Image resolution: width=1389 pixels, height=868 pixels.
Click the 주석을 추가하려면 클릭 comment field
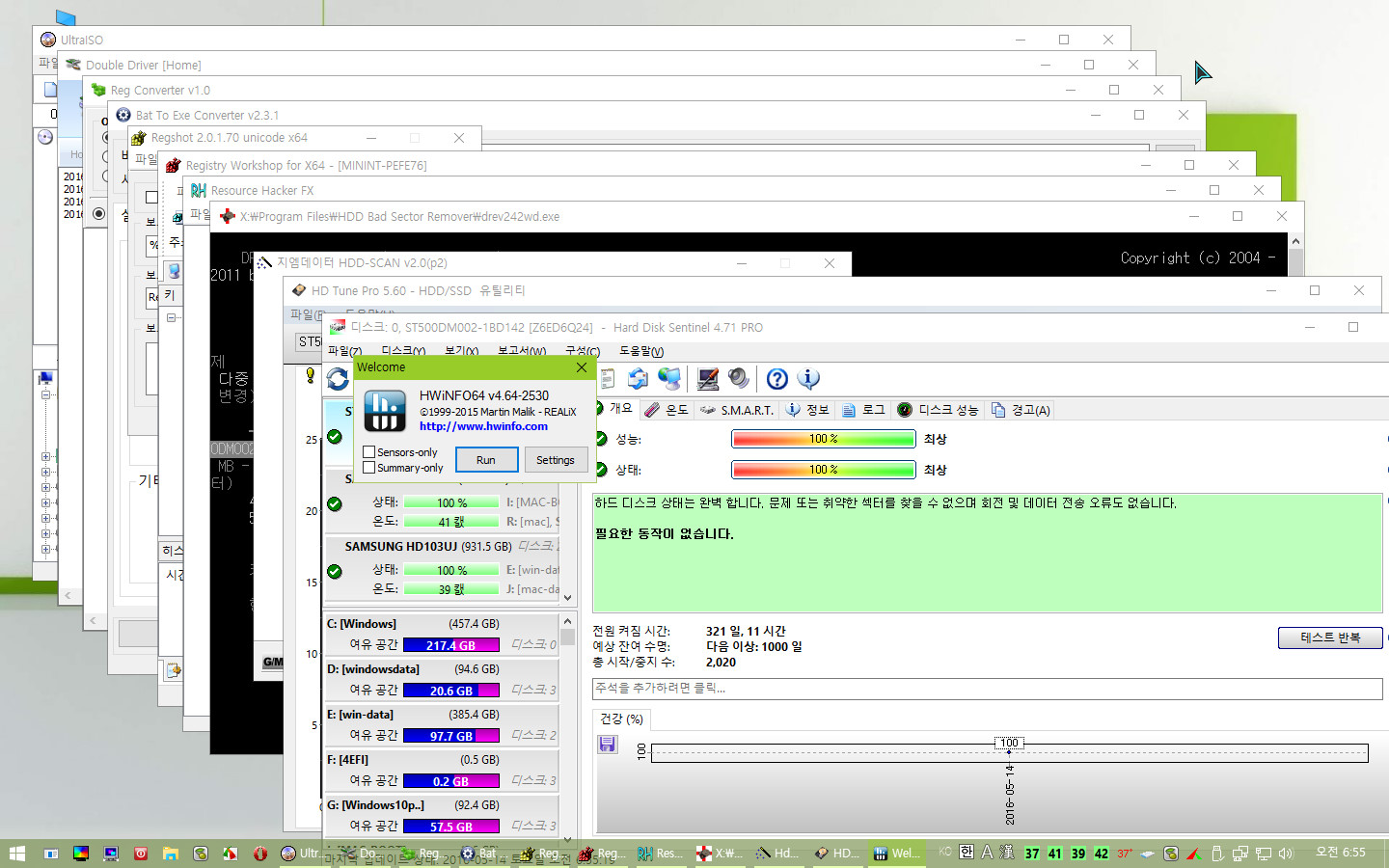tap(987, 689)
